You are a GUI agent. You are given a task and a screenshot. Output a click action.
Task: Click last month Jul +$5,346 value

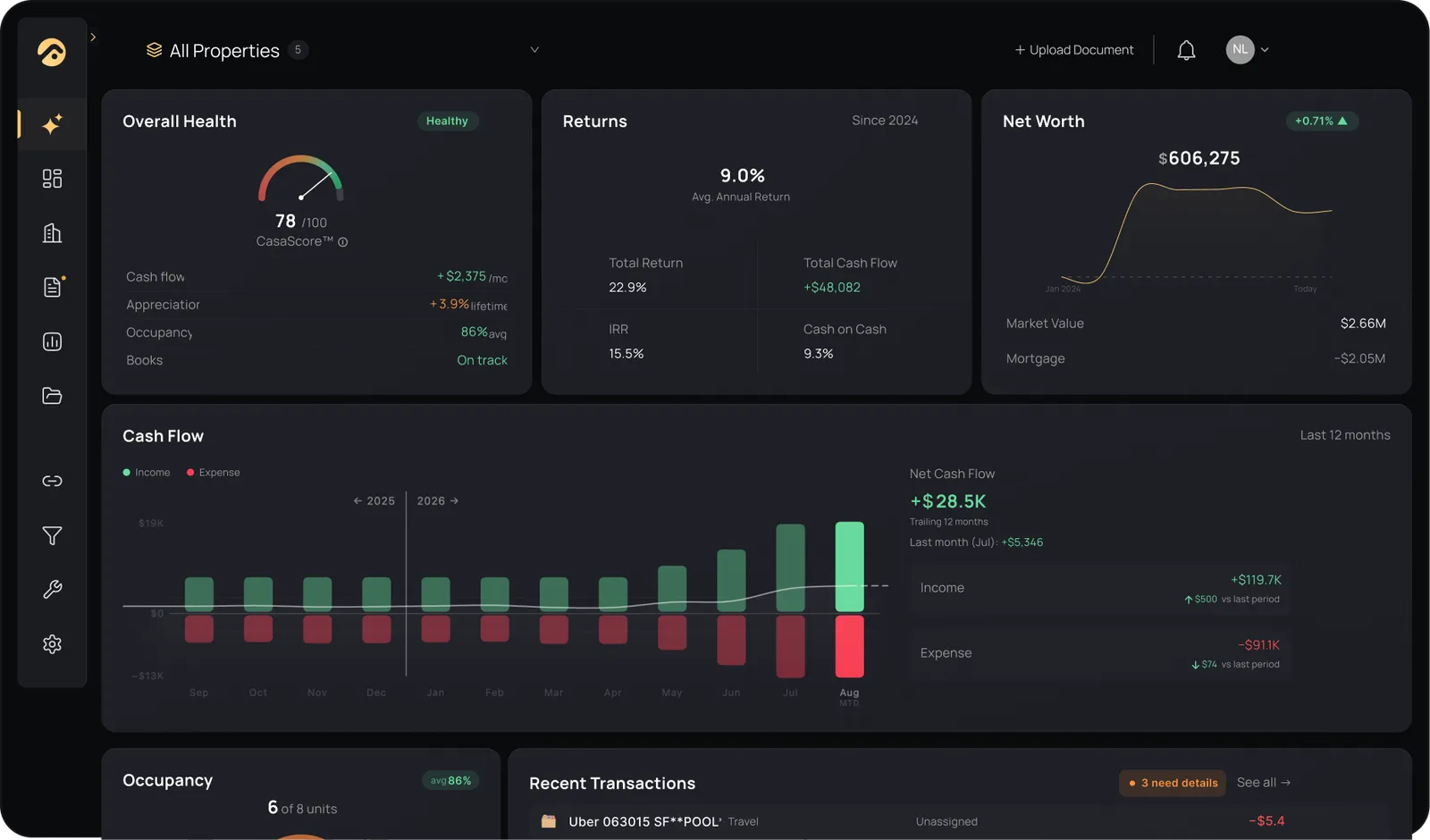1022,542
